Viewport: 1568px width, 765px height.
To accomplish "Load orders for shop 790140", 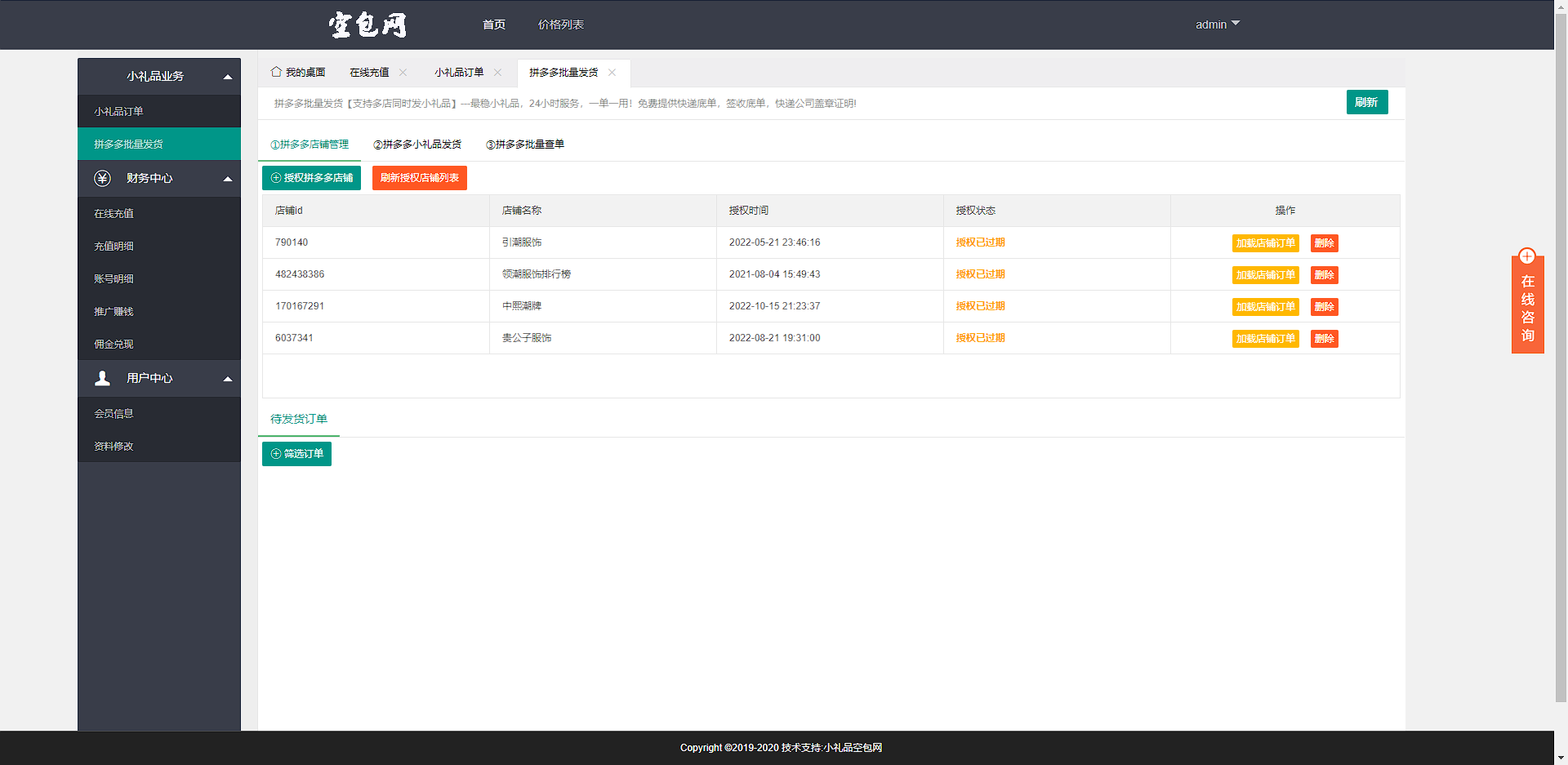I will tap(1265, 243).
